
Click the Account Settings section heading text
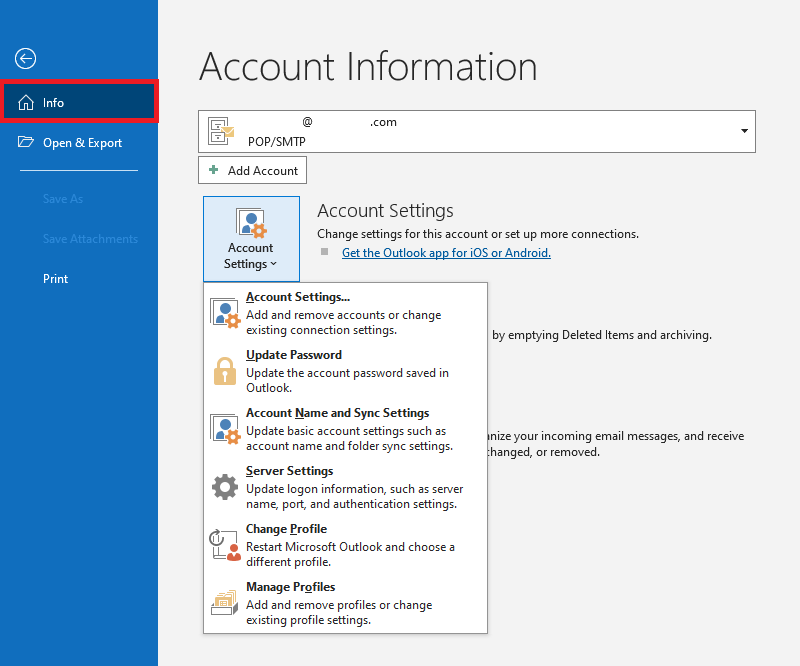385,211
